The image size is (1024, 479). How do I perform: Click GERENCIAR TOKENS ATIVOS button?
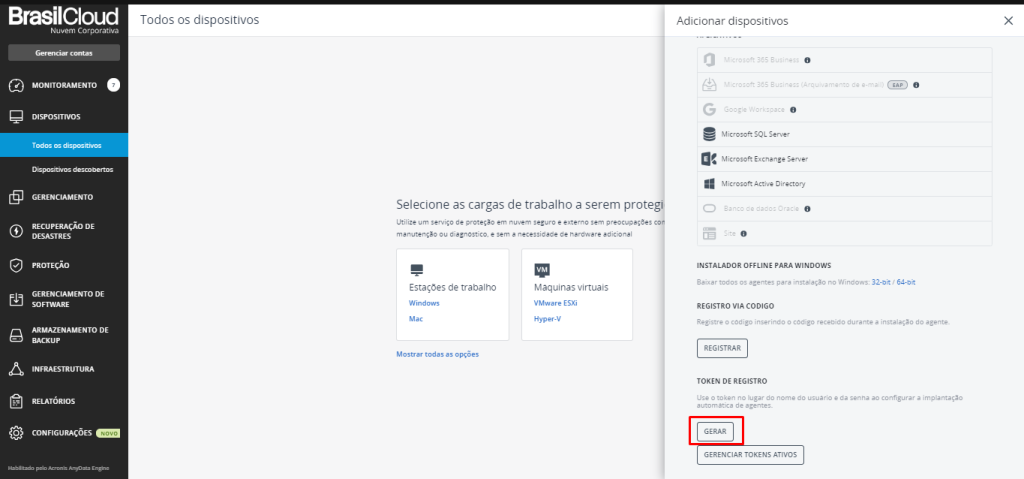(x=750, y=455)
